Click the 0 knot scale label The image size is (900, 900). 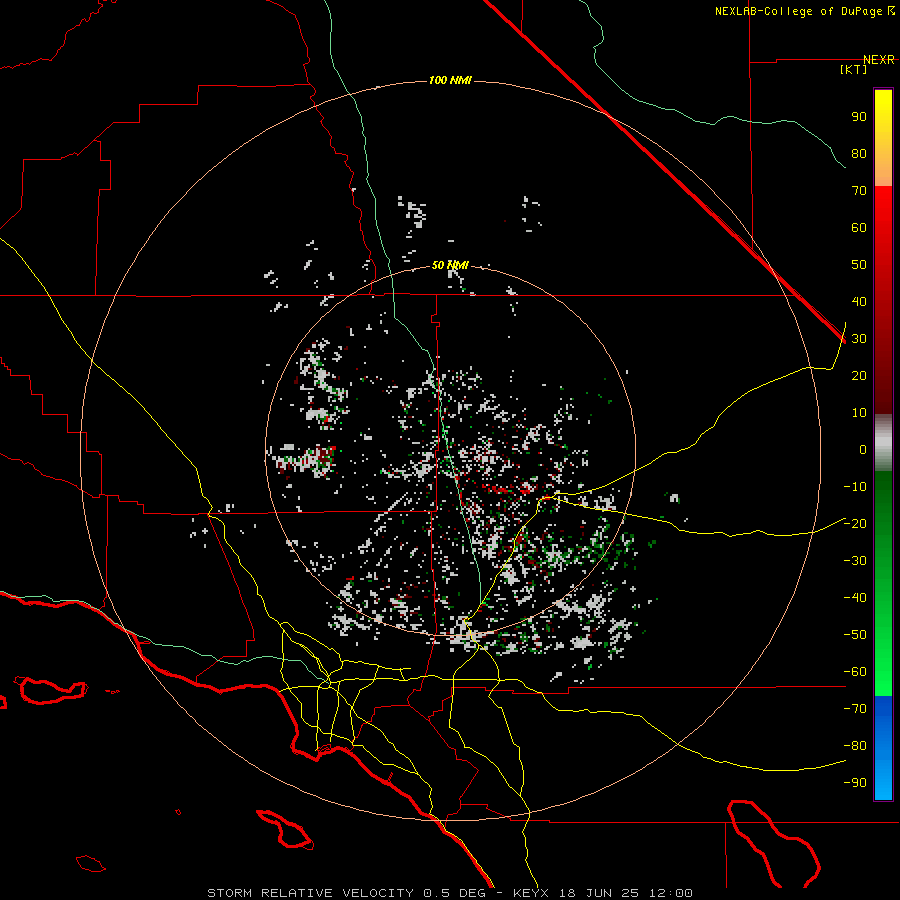click(863, 450)
